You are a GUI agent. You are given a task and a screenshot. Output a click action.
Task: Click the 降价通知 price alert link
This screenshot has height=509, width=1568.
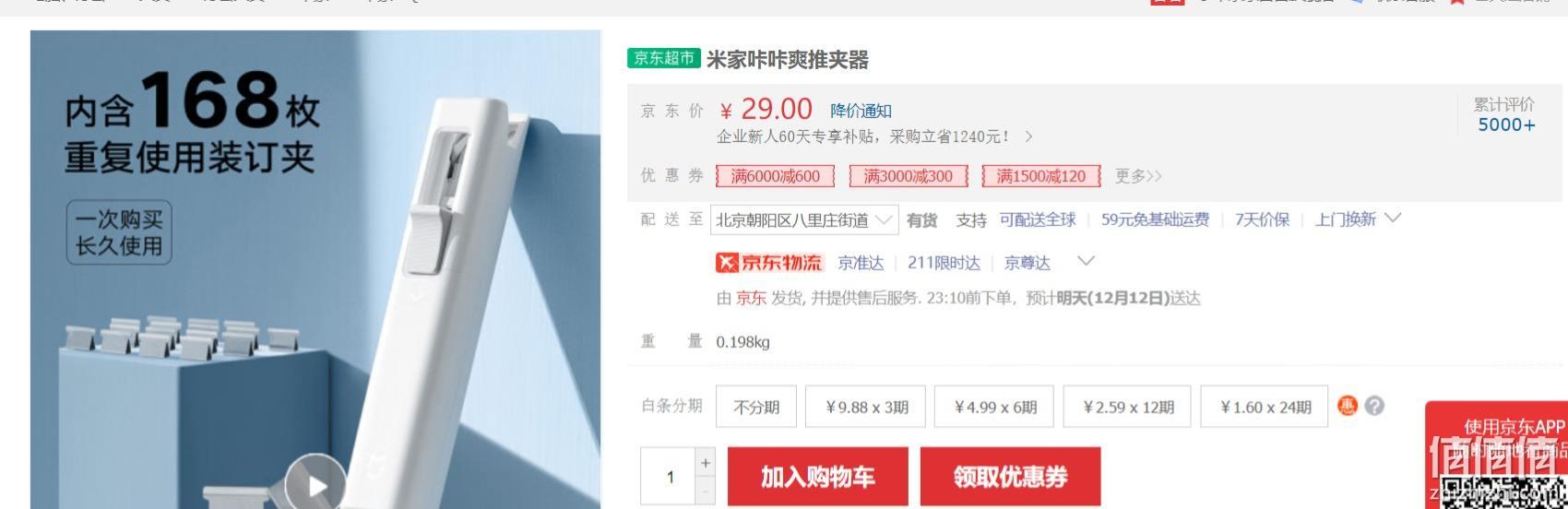(861, 111)
